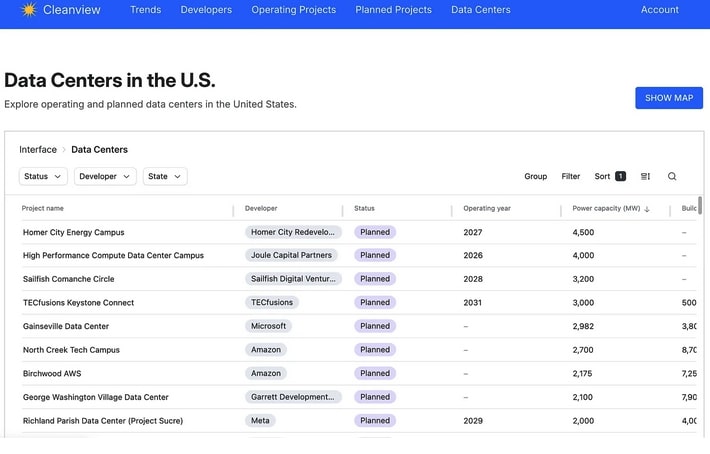Open the Account link
The image size is (710, 454).
[x=659, y=10]
